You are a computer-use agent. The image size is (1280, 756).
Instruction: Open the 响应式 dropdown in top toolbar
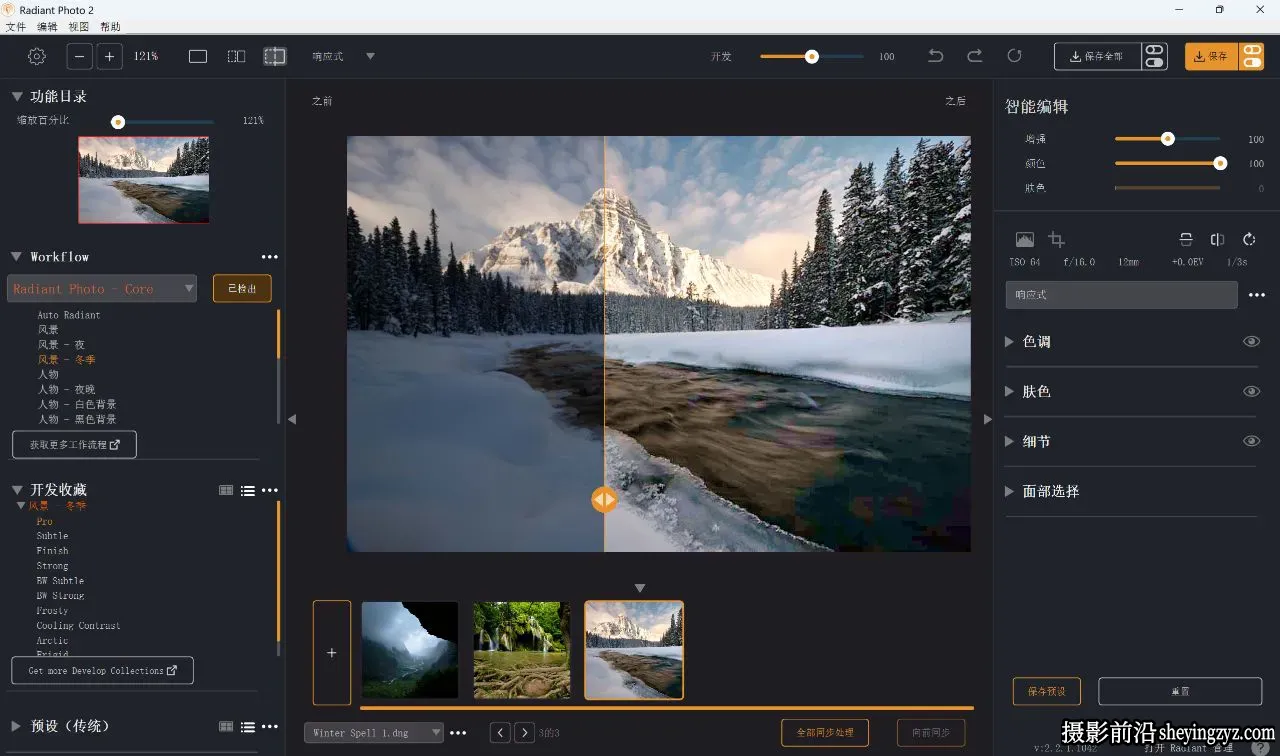[343, 56]
